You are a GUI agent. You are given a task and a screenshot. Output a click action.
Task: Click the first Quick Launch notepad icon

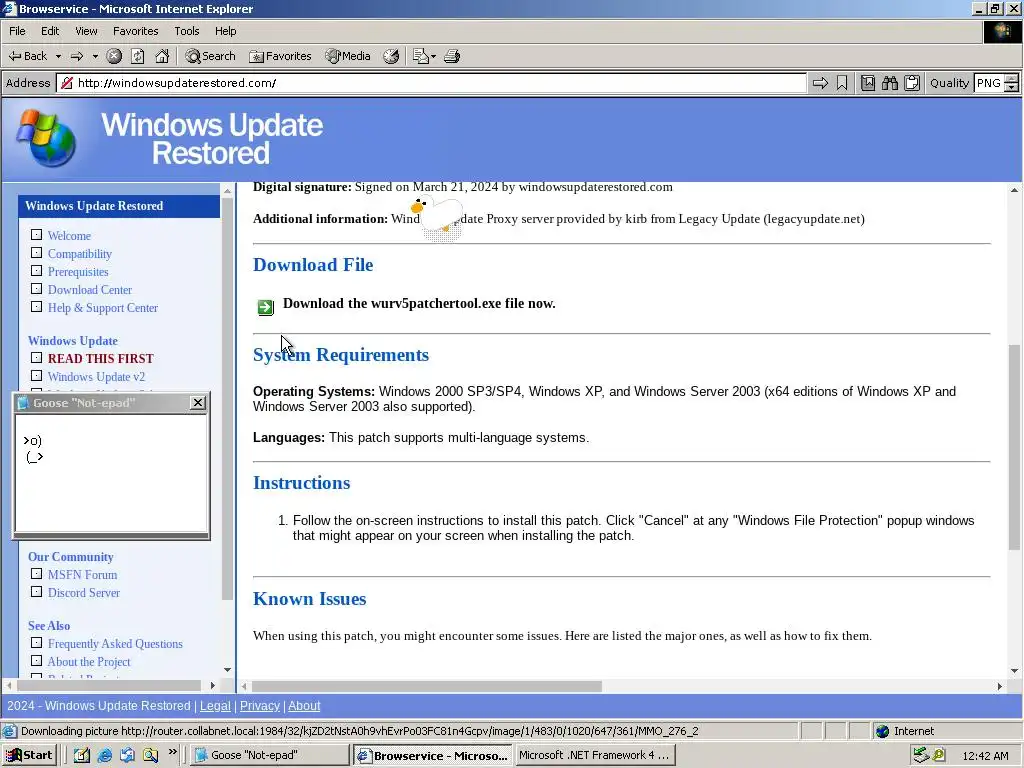point(82,756)
